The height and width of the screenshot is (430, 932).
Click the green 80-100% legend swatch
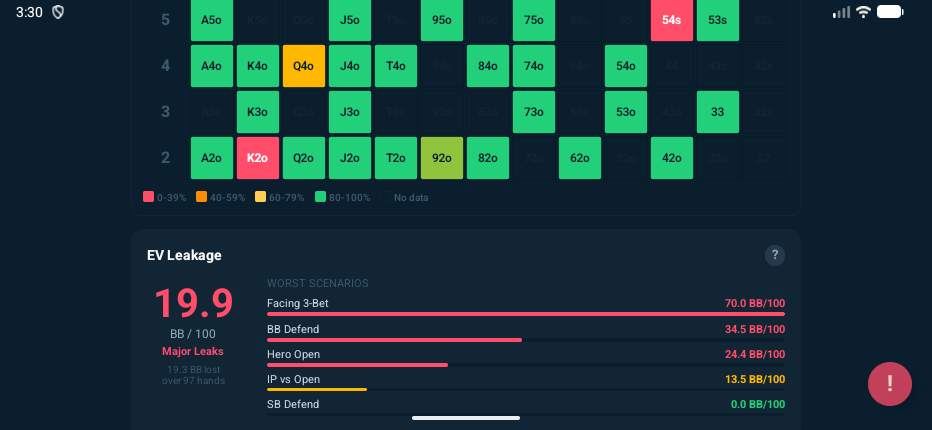(320, 197)
